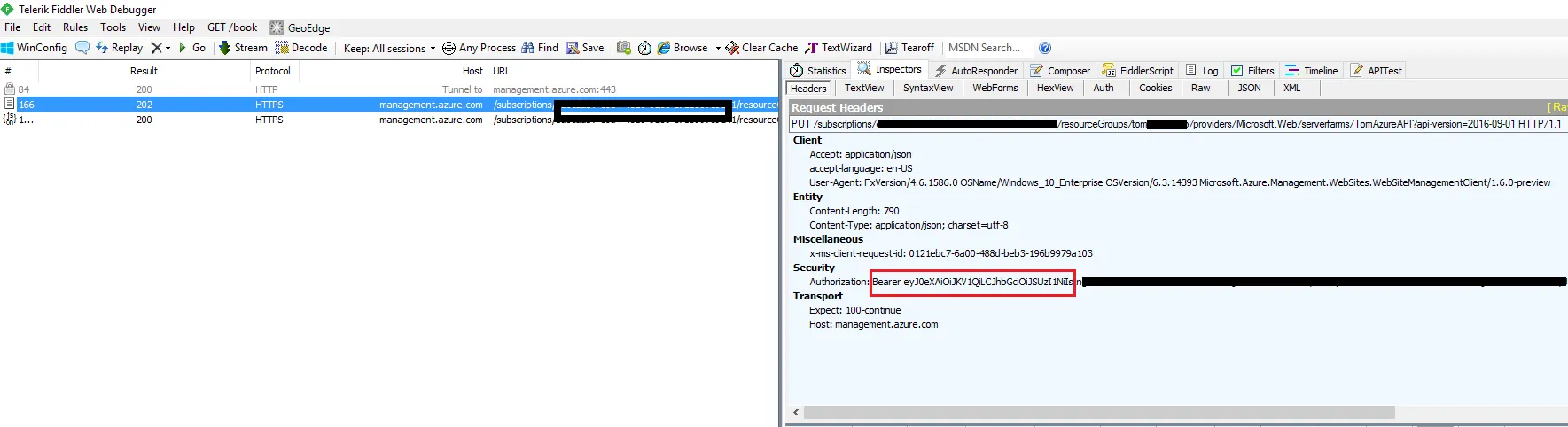The height and width of the screenshot is (427, 1568).
Task: Select the JSON inspector tab
Action: 1249,88
